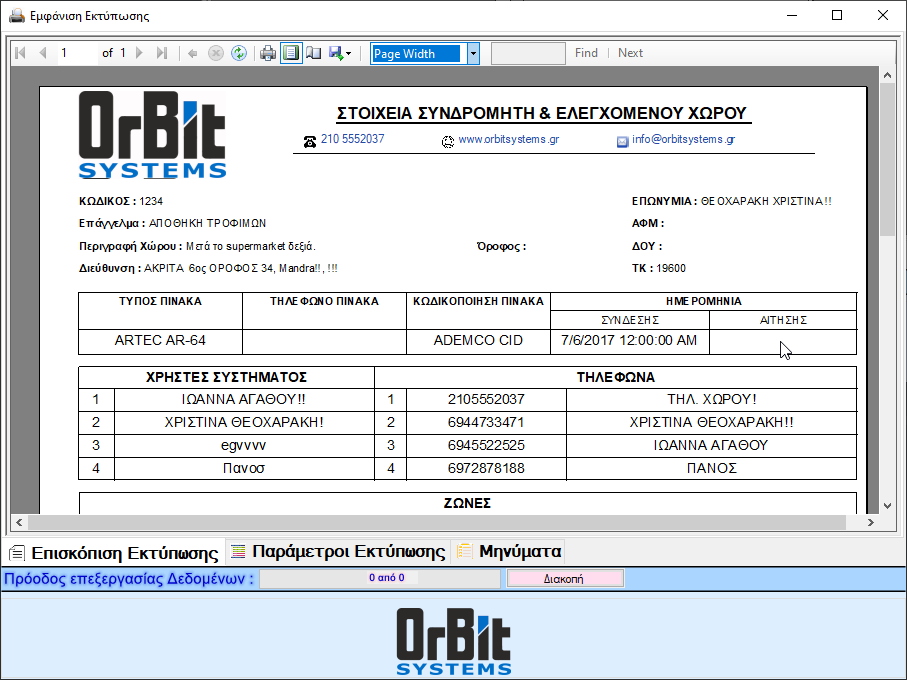The width and height of the screenshot is (907, 680).
Task: Go to the last page arrow
Action: click(162, 54)
